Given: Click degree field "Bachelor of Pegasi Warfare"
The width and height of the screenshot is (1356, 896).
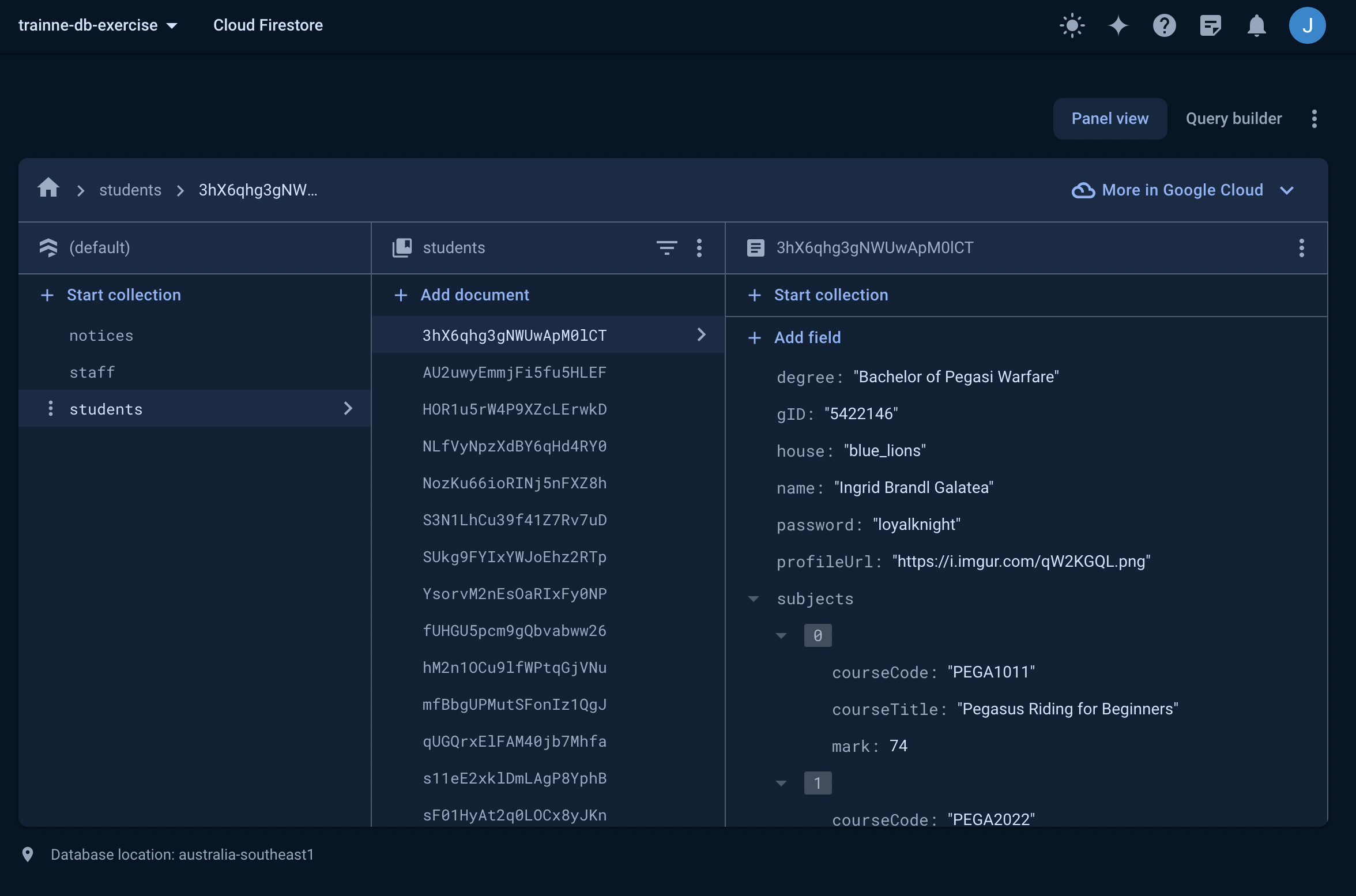Looking at the screenshot, I should click(956, 377).
